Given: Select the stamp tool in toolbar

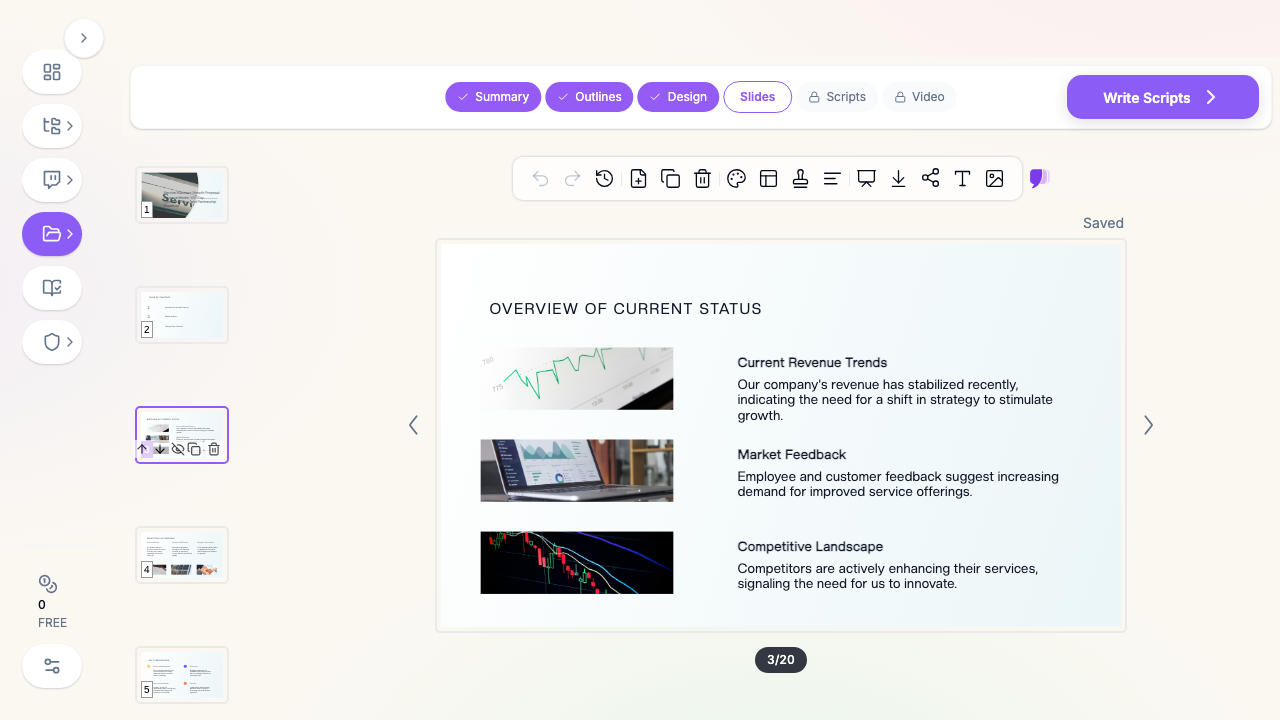Looking at the screenshot, I should 800,179.
